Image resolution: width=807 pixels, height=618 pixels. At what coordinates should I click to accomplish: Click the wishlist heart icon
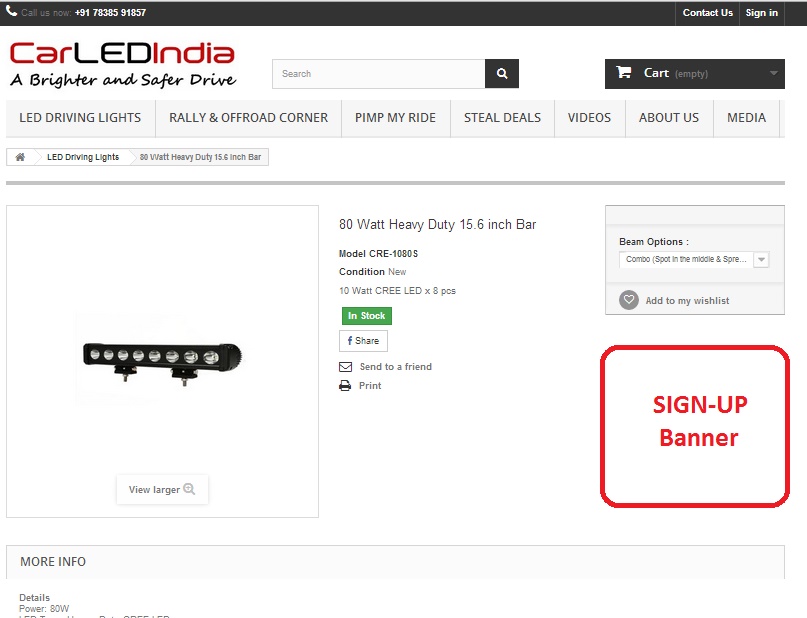tap(628, 300)
